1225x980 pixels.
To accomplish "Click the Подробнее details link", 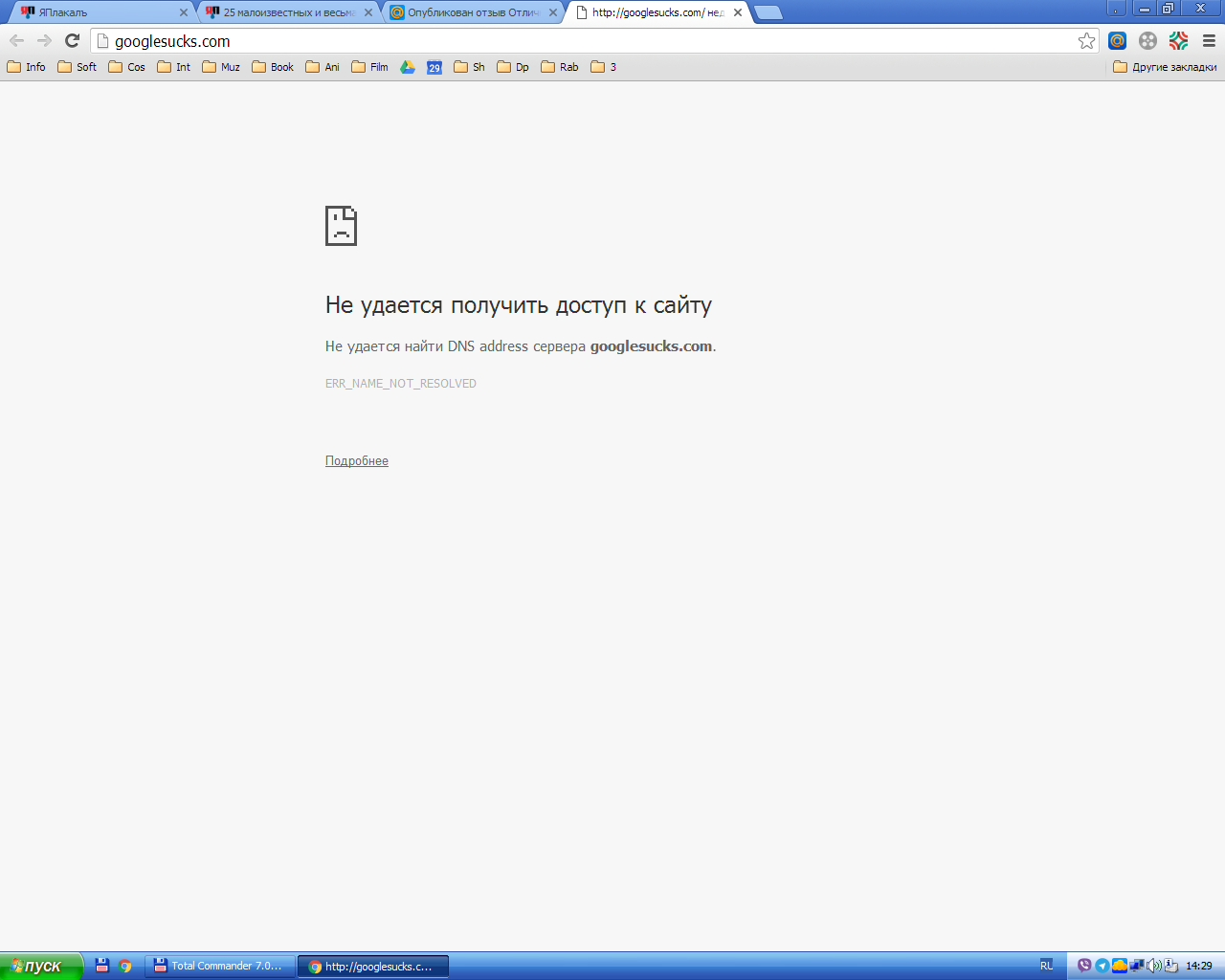I will [x=357, y=461].
